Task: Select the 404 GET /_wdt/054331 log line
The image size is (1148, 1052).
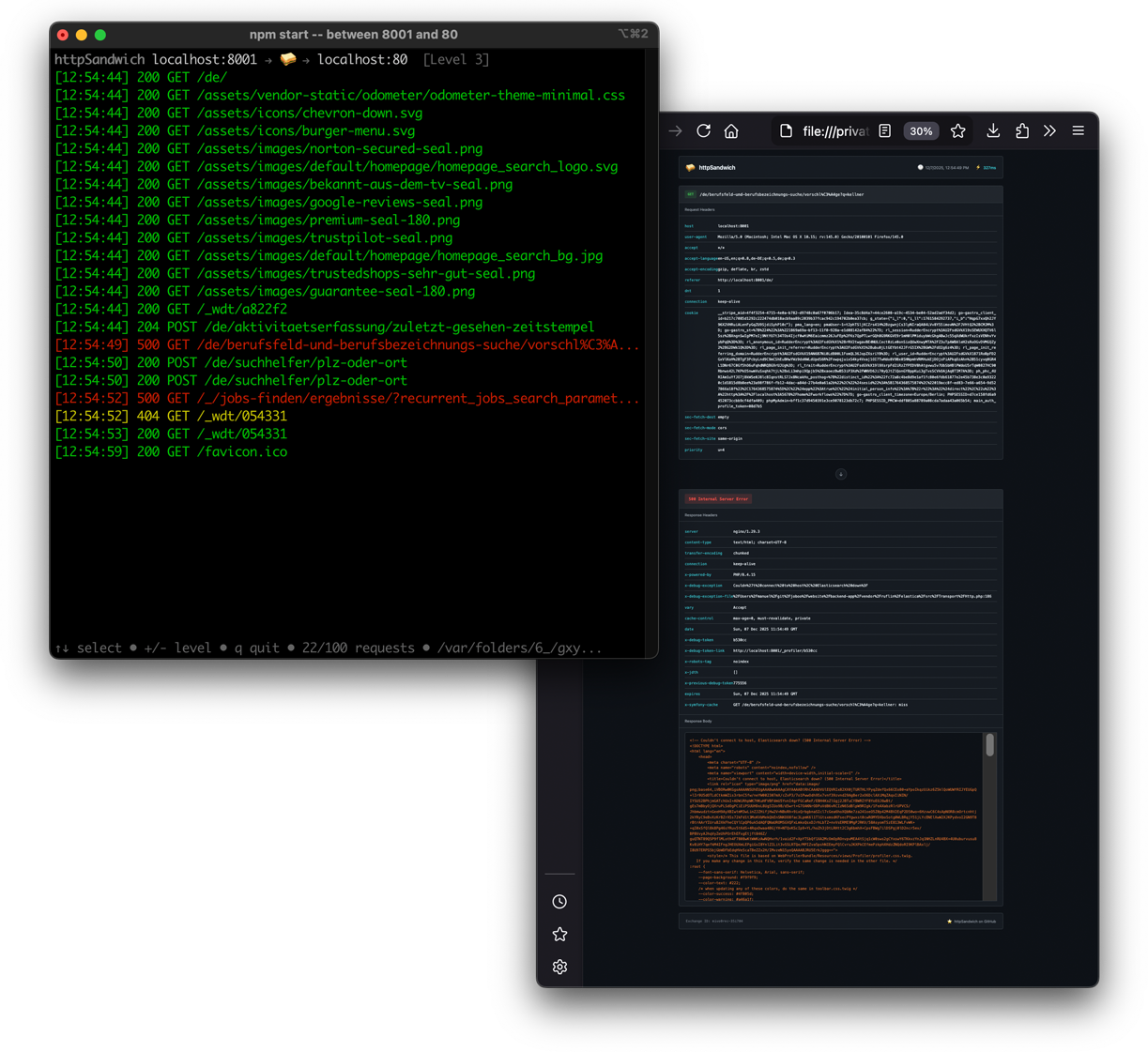Action: coord(171,416)
